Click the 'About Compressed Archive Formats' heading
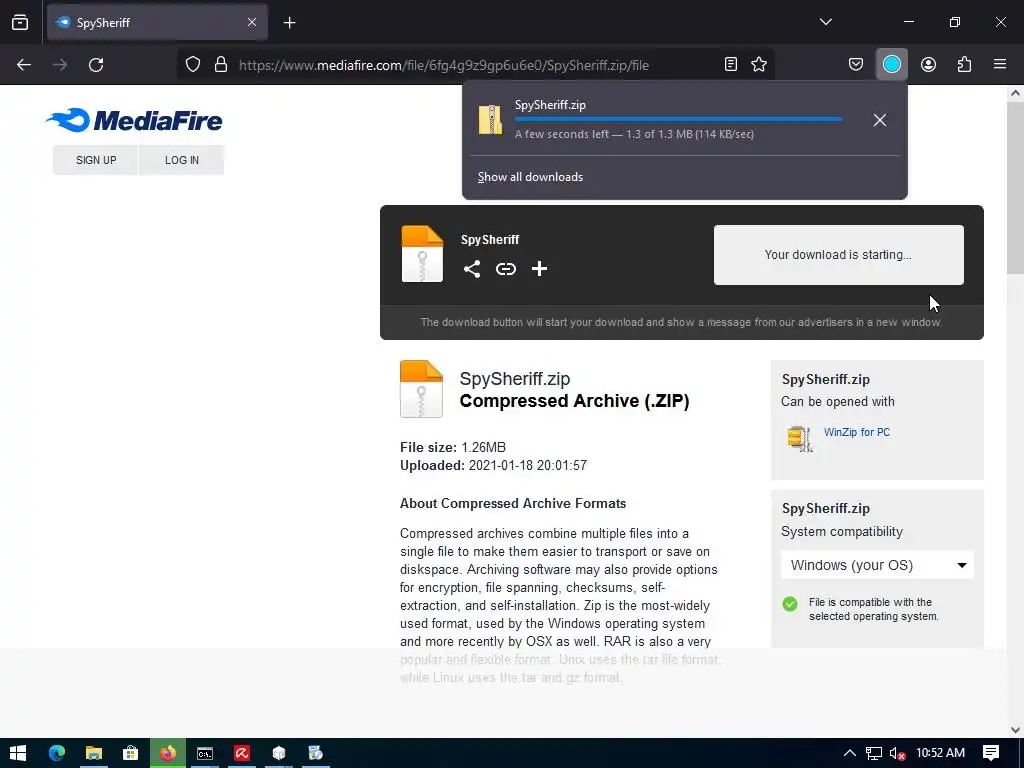The width and height of the screenshot is (1024, 768). pyautogui.click(x=513, y=504)
